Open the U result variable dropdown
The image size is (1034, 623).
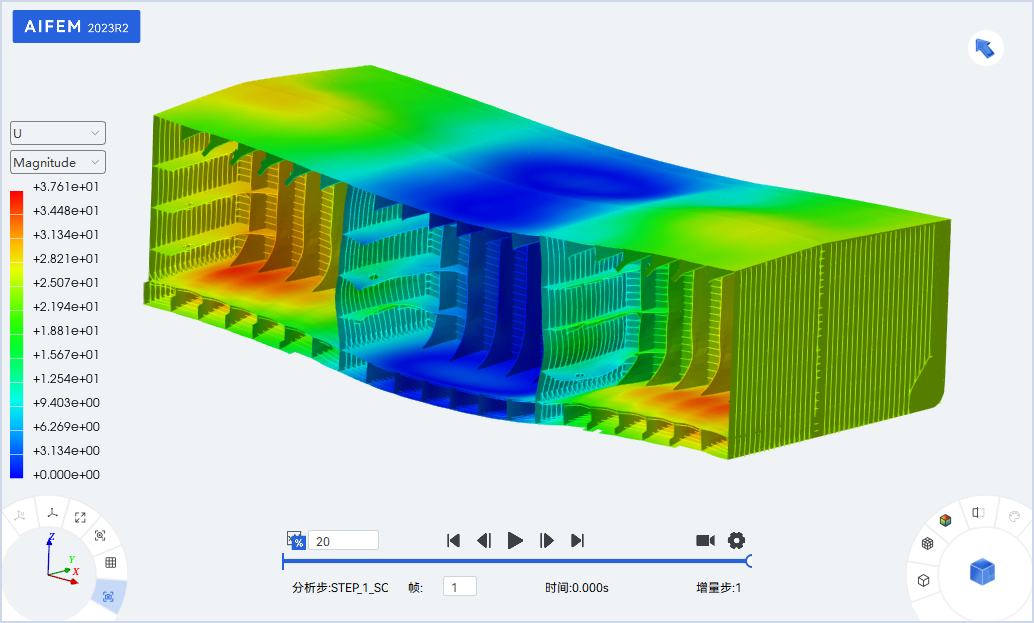58,133
